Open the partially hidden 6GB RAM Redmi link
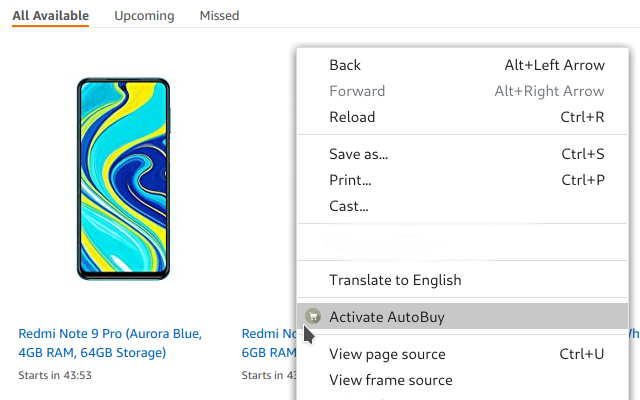Image resolution: width=640 pixels, height=400 pixels. tap(268, 343)
